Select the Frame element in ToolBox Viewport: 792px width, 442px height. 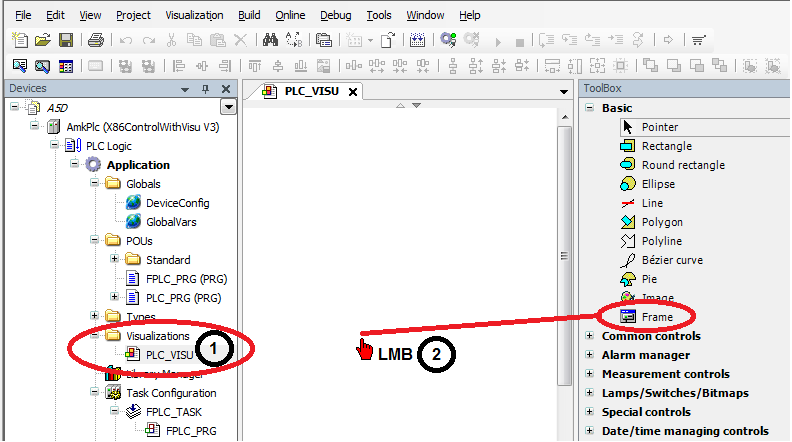click(x=656, y=317)
